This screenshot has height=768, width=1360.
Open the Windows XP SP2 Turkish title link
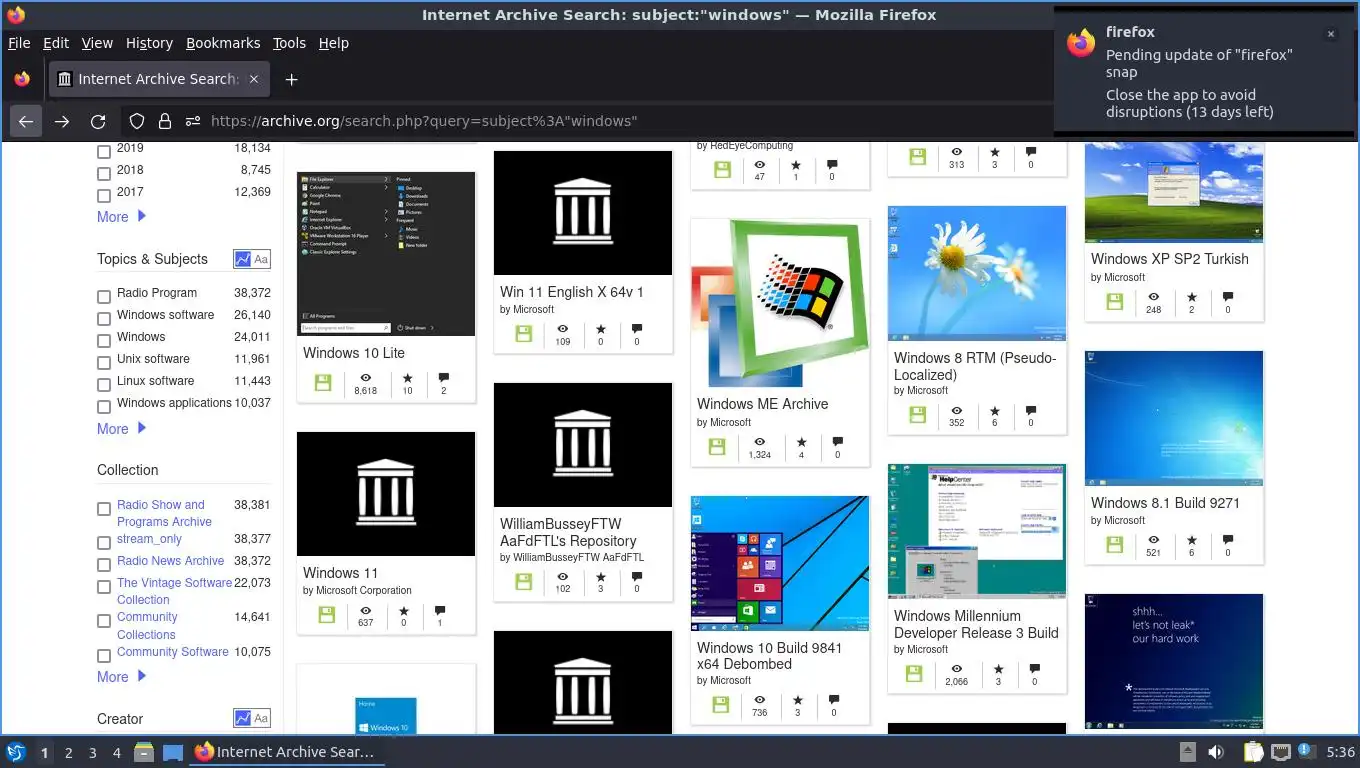click(x=1170, y=259)
